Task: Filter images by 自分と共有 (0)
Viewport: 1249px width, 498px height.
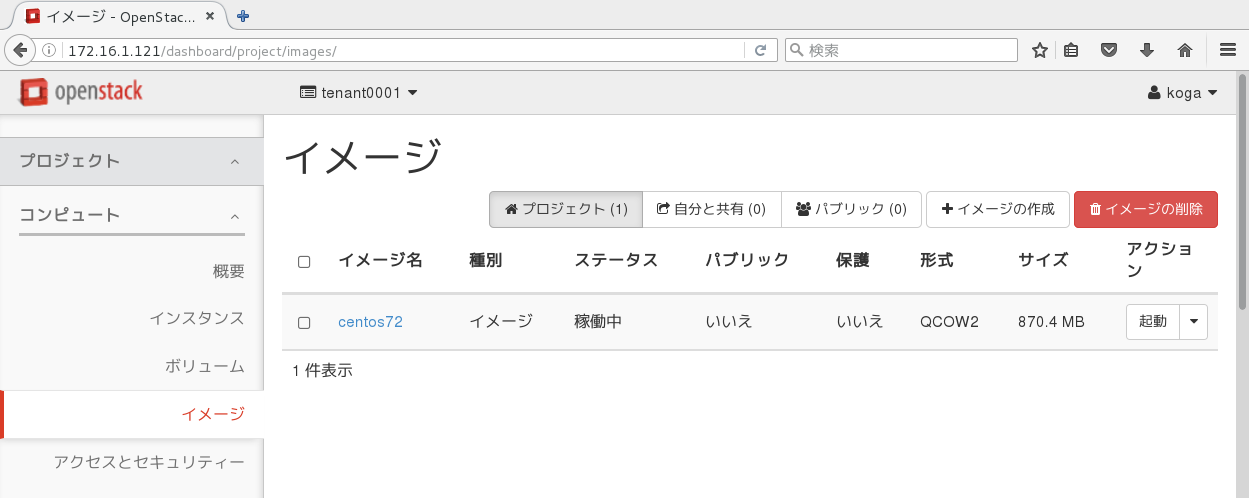Action: click(x=711, y=209)
